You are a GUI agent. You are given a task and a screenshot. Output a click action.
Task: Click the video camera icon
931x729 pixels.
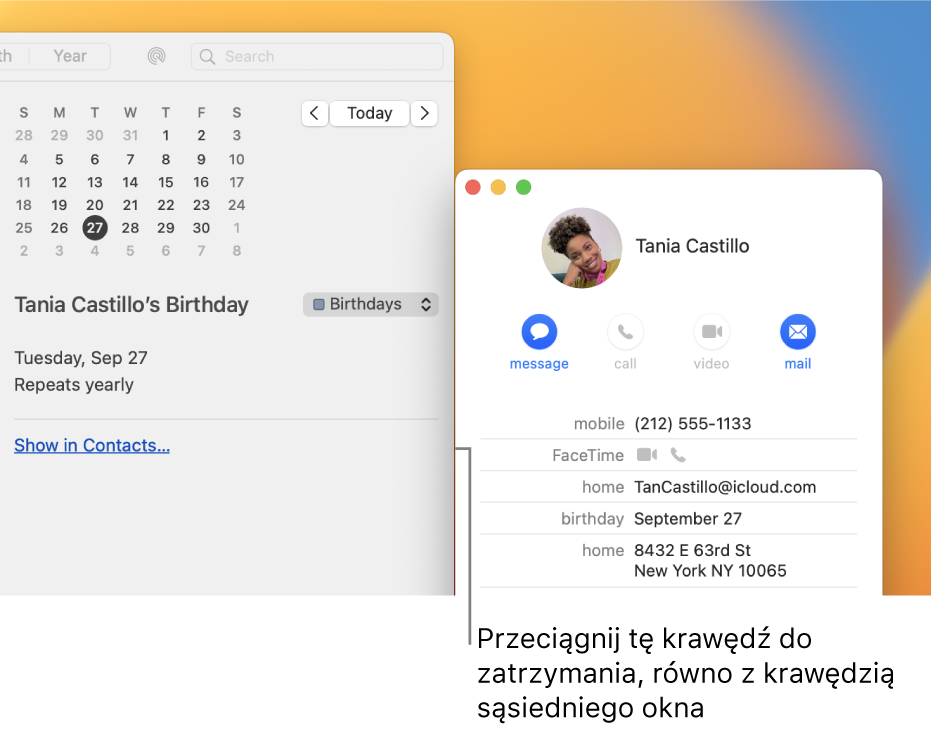coord(711,331)
